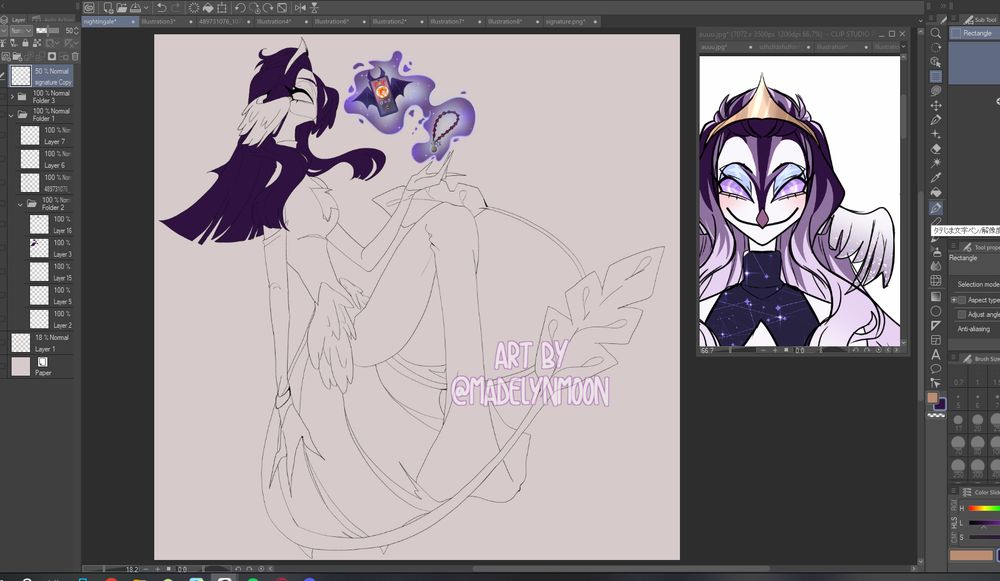The image size is (1000, 581).
Task: Click the Hue (H) color slider
Action: click(x=983, y=508)
